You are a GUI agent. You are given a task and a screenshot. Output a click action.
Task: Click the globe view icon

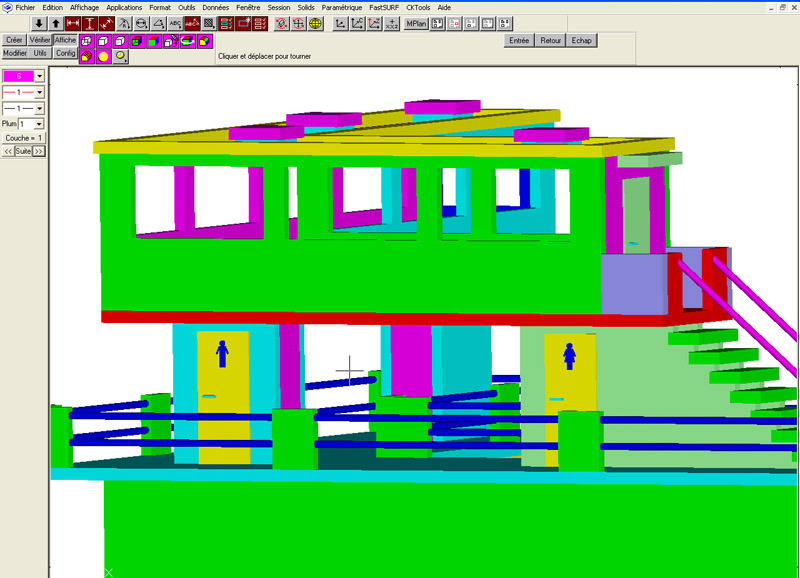click(x=316, y=23)
